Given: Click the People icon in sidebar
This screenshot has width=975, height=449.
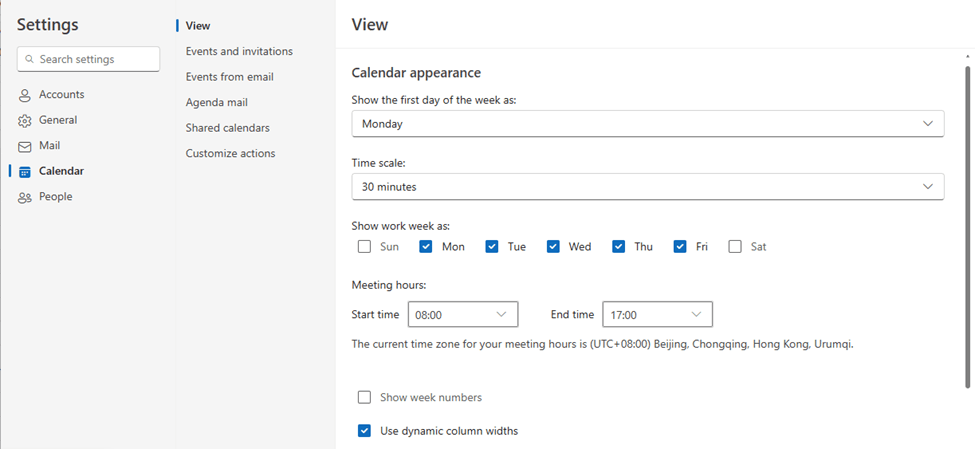Looking at the screenshot, I should [x=24, y=198].
